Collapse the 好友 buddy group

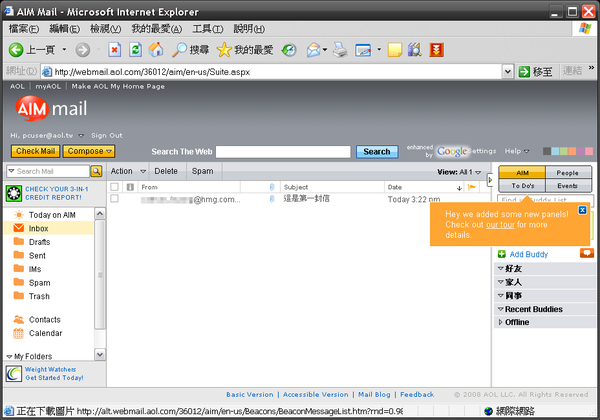point(500,268)
